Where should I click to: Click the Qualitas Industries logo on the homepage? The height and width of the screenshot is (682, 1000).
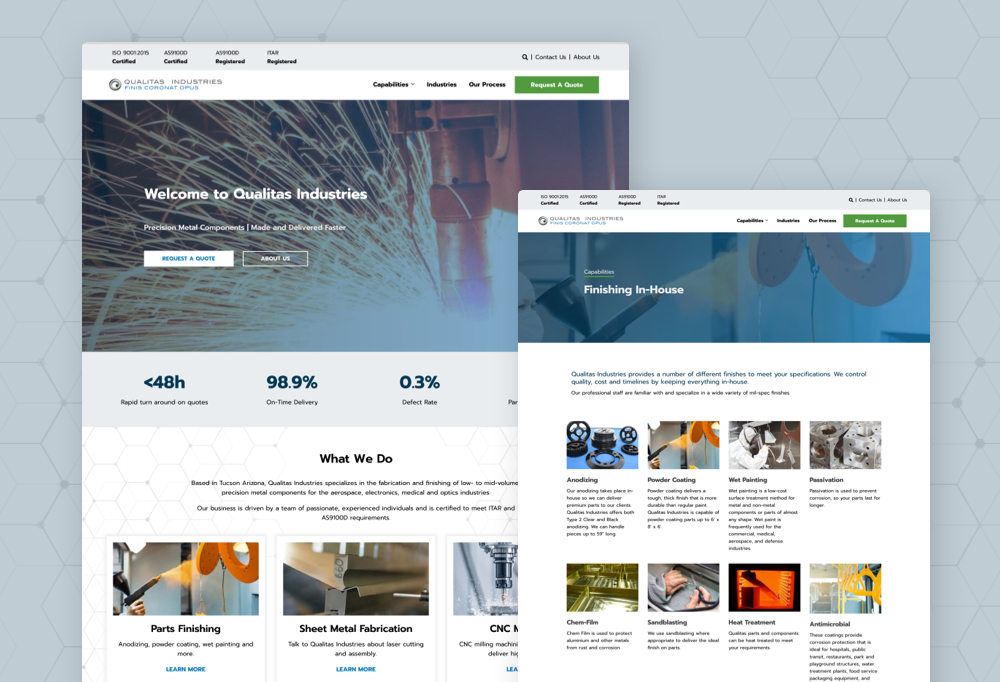coord(165,85)
